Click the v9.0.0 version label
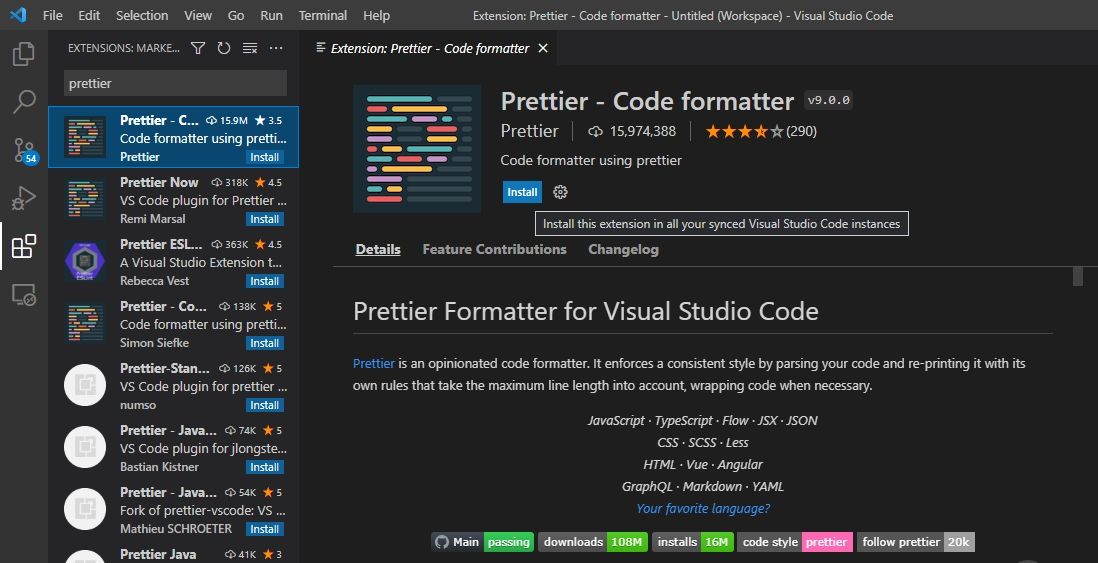This screenshot has height=563, width=1098. [x=828, y=100]
